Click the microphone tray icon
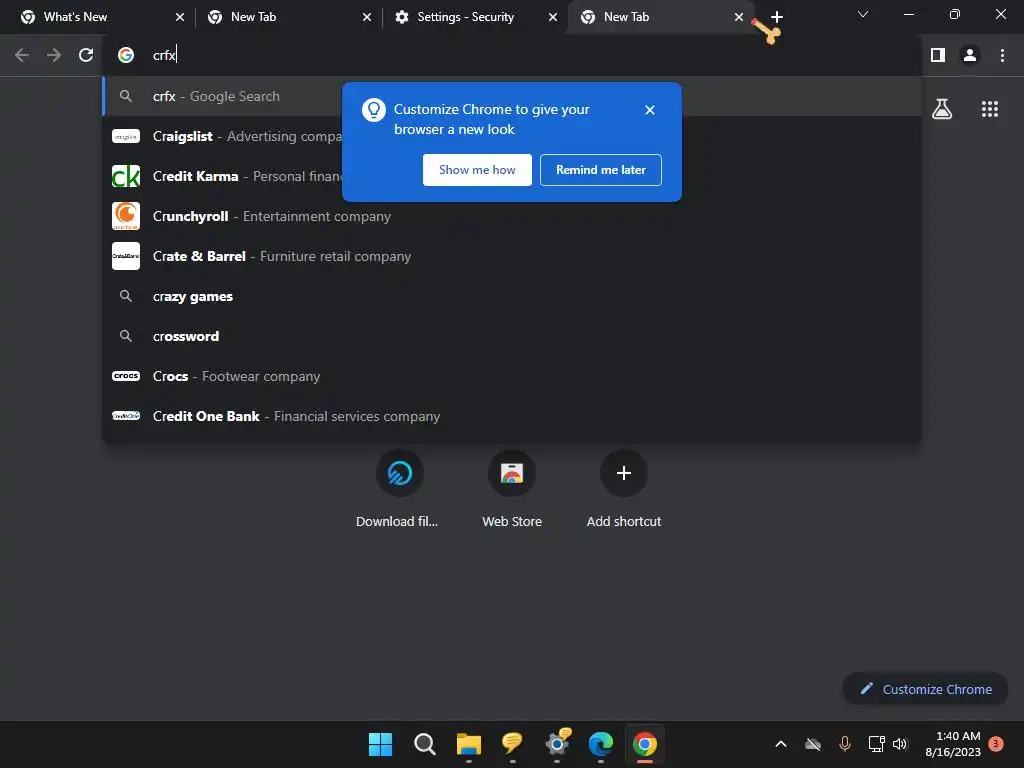The image size is (1024, 768). click(x=844, y=744)
